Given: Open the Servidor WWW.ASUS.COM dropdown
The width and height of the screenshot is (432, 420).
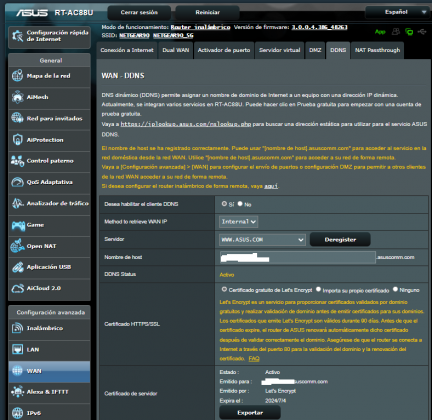Looking at the screenshot, I should pos(262,240).
